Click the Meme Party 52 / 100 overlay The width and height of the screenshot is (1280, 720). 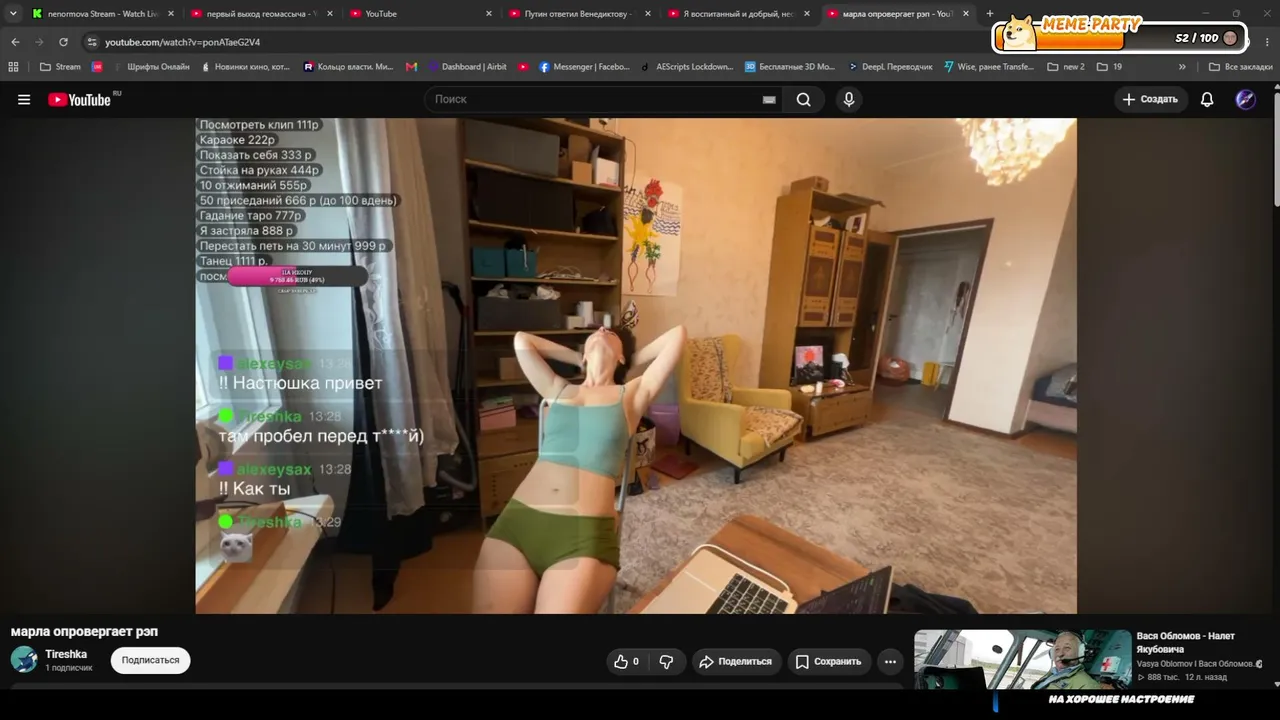[1120, 36]
